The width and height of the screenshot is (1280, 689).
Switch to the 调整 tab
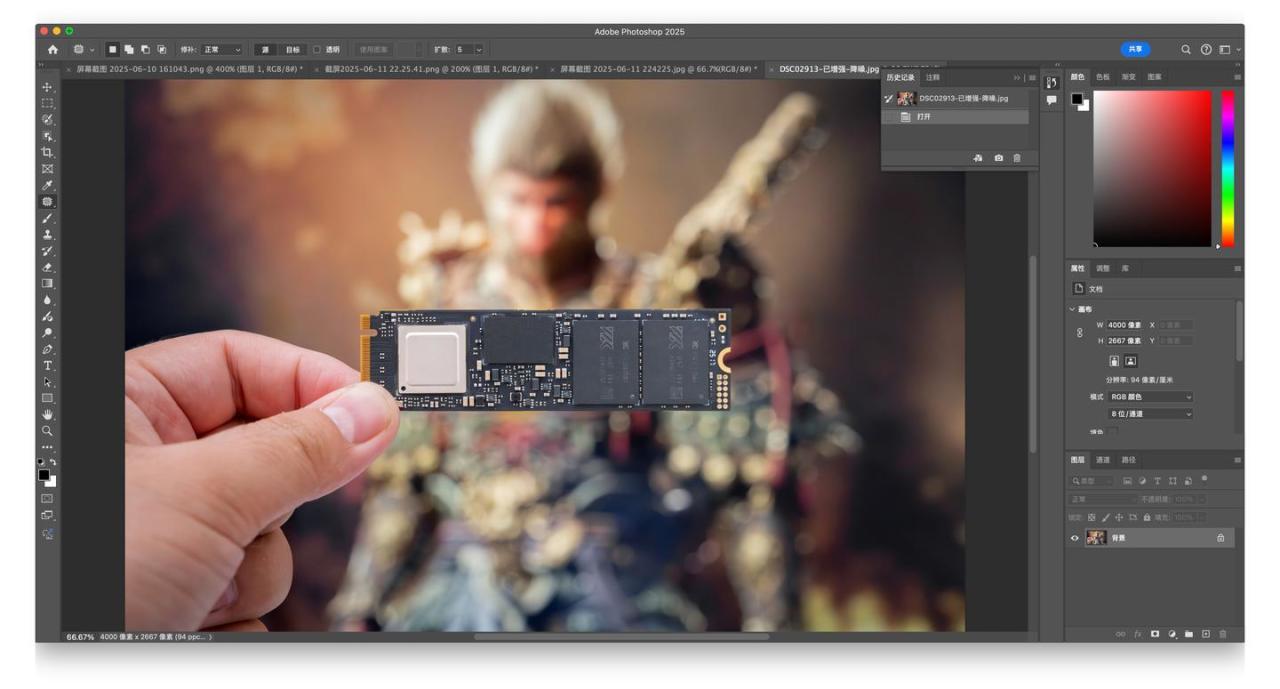1103,268
